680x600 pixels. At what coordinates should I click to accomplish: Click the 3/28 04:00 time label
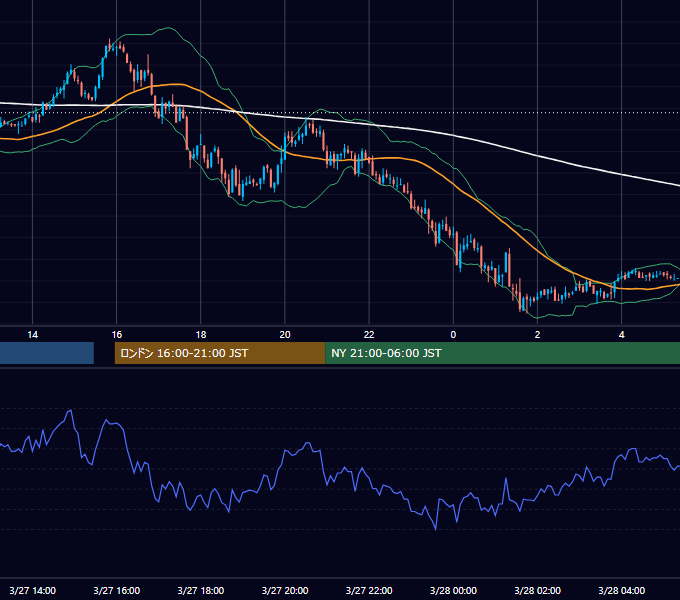coord(621,590)
